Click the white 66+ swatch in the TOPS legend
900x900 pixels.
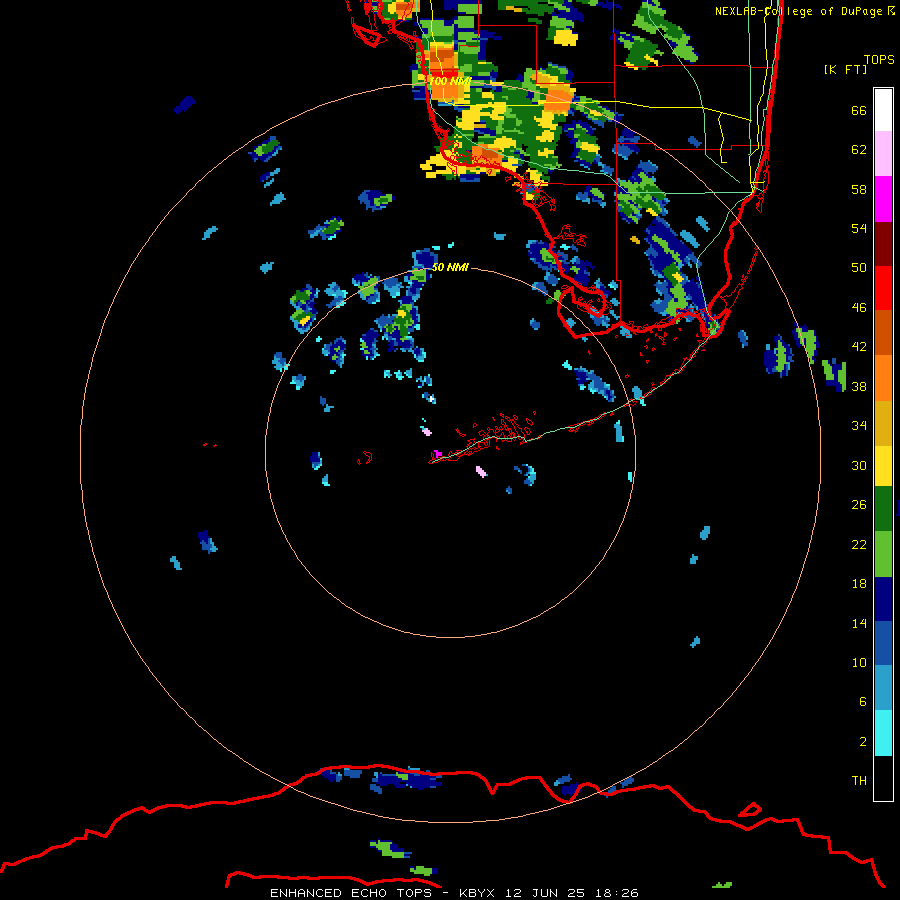pos(883,110)
